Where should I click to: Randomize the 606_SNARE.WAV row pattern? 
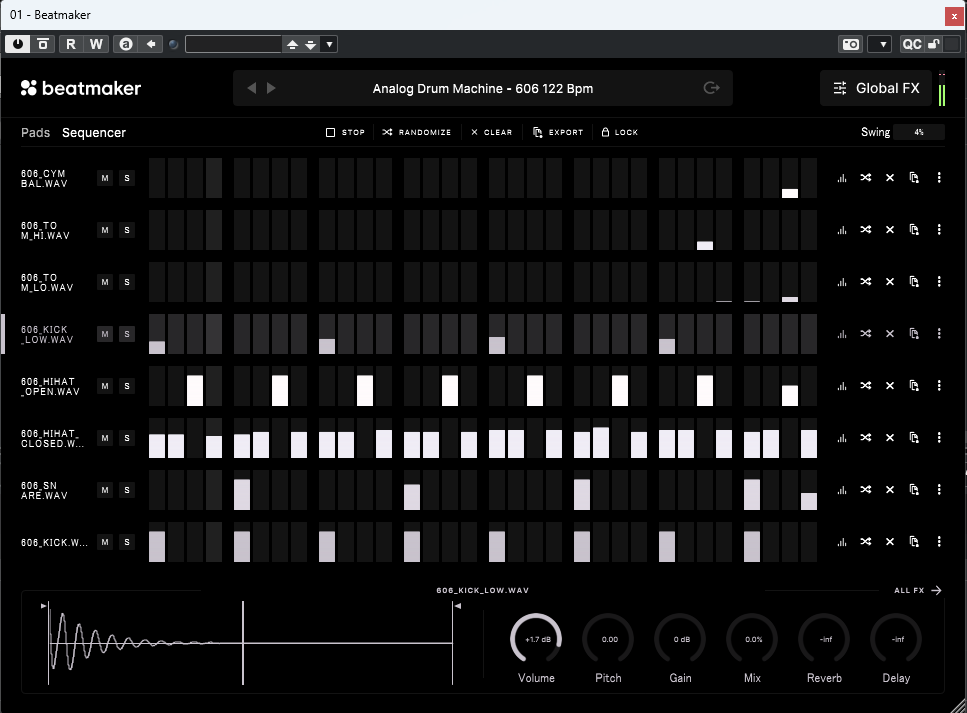(x=866, y=489)
